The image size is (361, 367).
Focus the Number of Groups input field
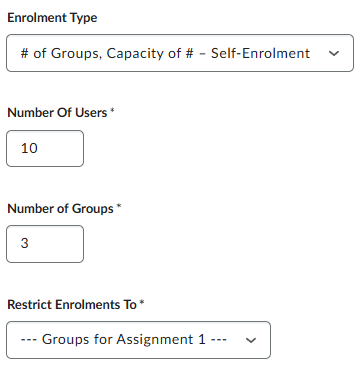[45, 244]
